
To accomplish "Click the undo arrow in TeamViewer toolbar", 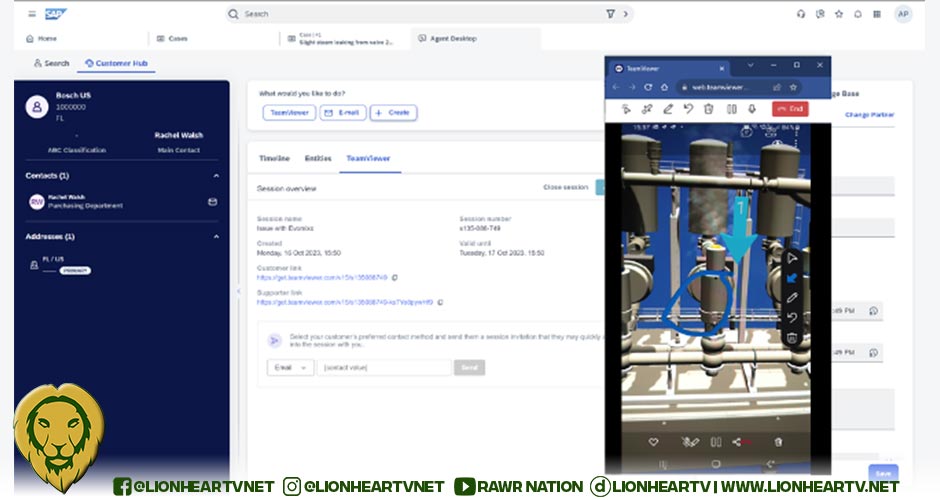I will point(688,109).
